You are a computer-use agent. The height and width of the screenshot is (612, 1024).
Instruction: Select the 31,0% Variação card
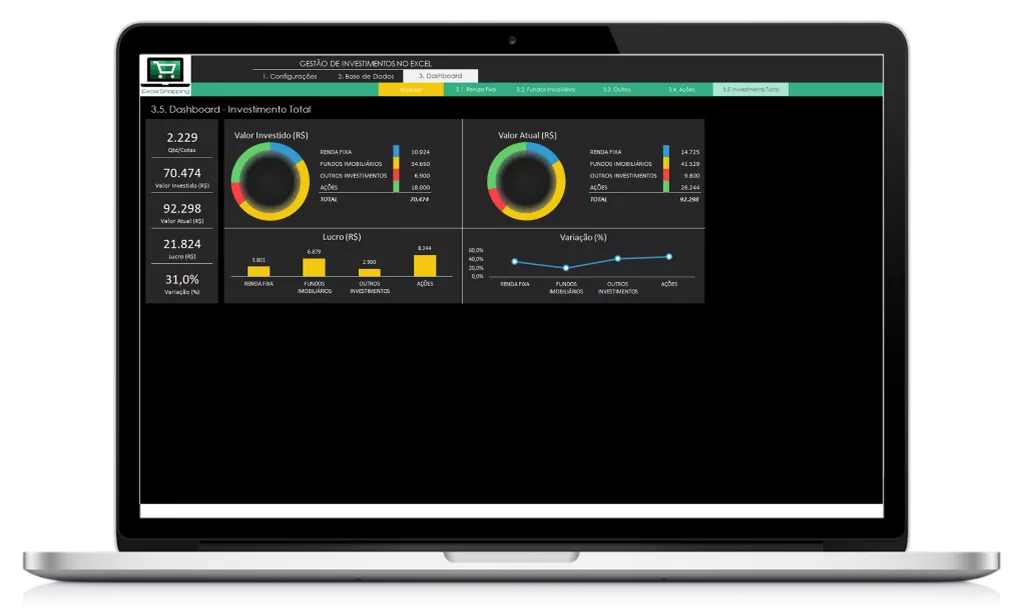[x=182, y=283]
